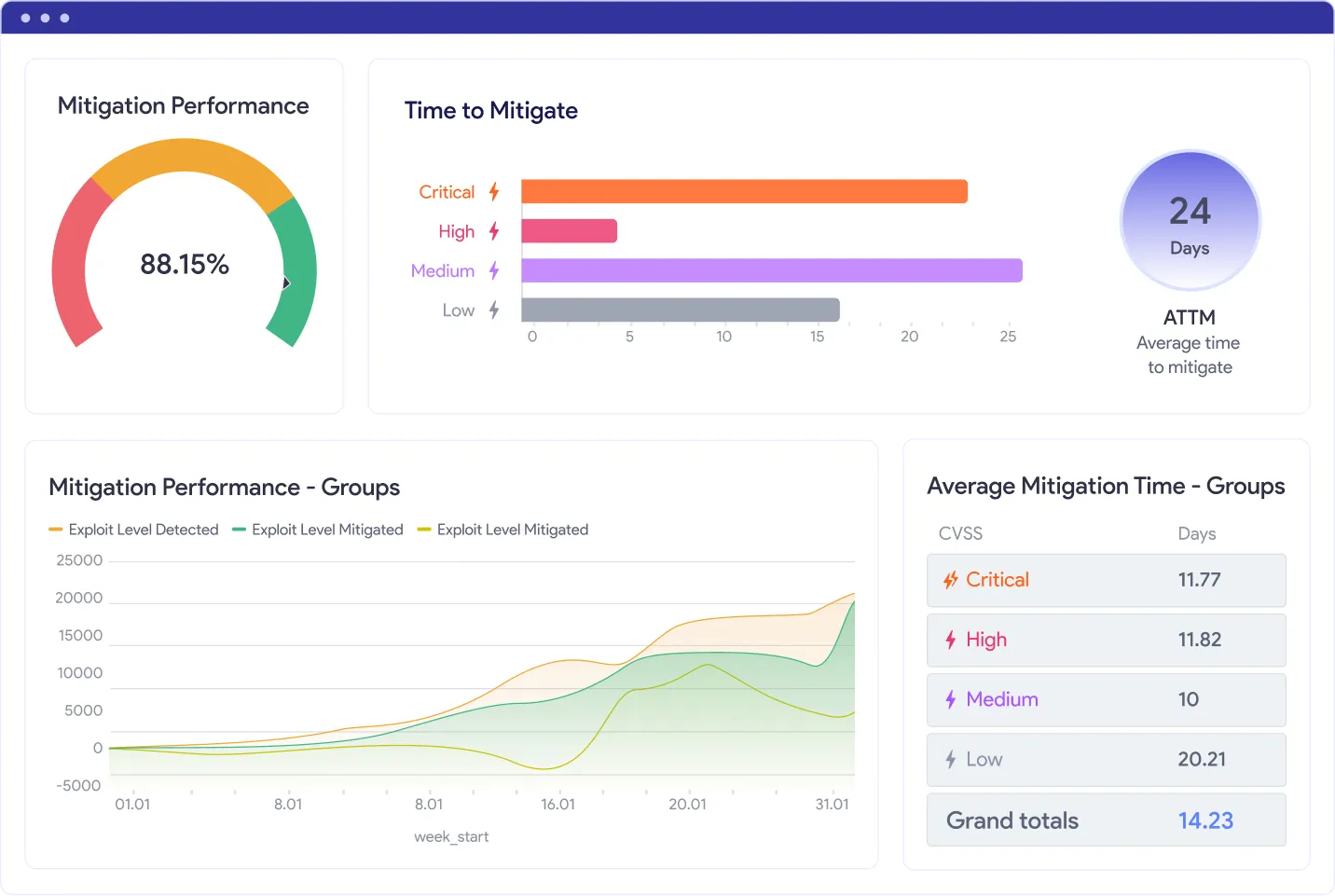Viewport: 1335px width, 896px height.
Task: Click the 11.82 days value
Action: point(1199,640)
